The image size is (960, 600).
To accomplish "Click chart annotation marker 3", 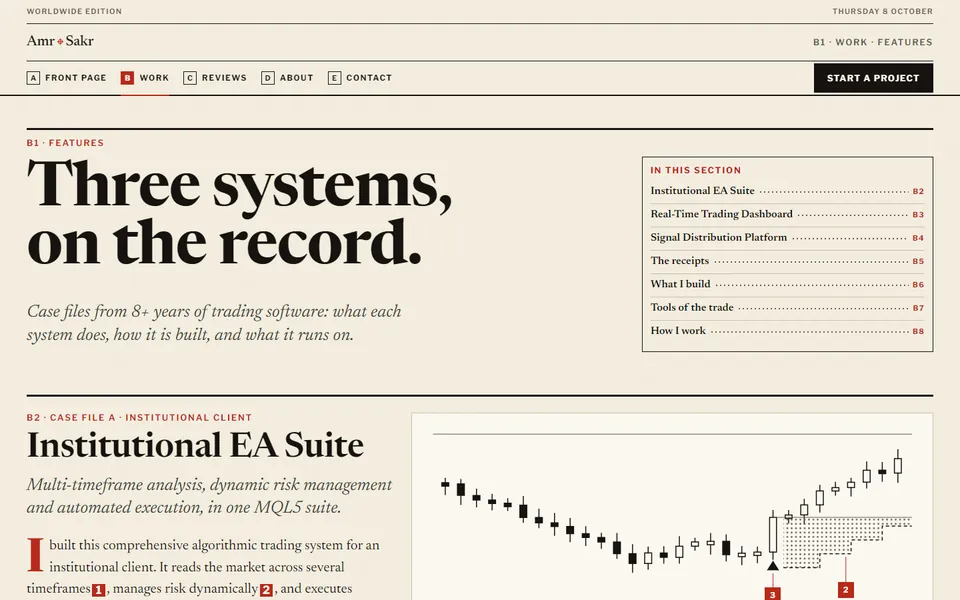I will [x=773, y=594].
